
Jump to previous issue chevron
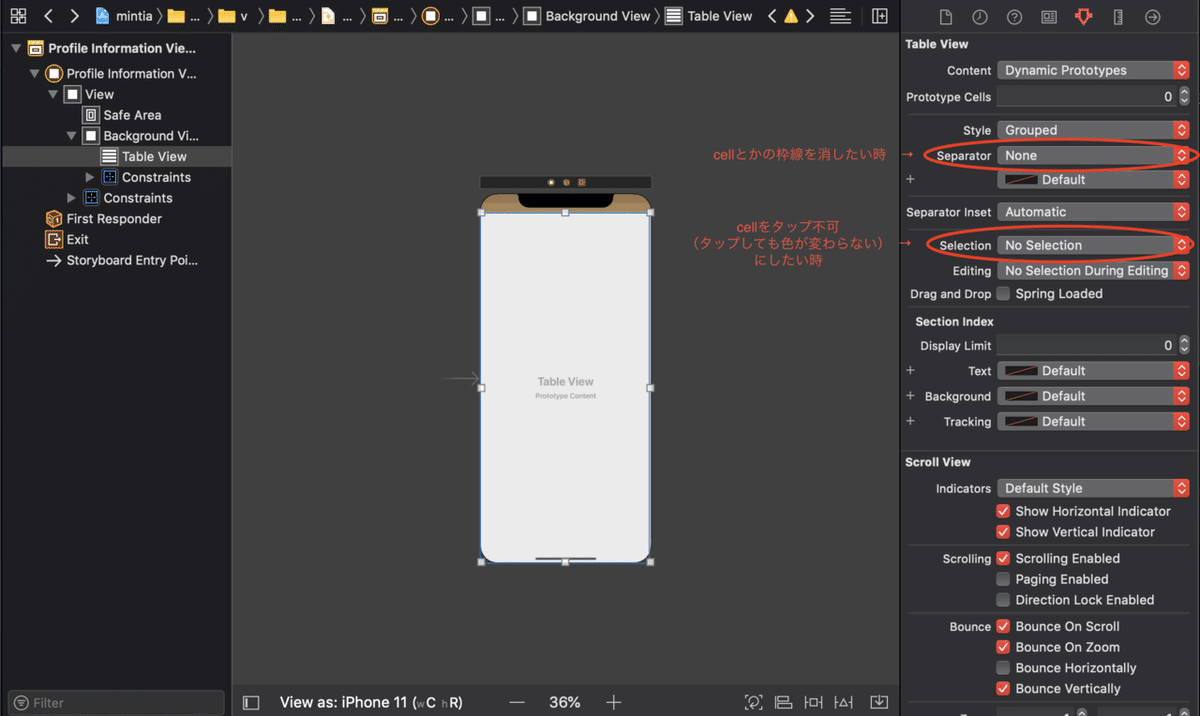(x=772, y=16)
